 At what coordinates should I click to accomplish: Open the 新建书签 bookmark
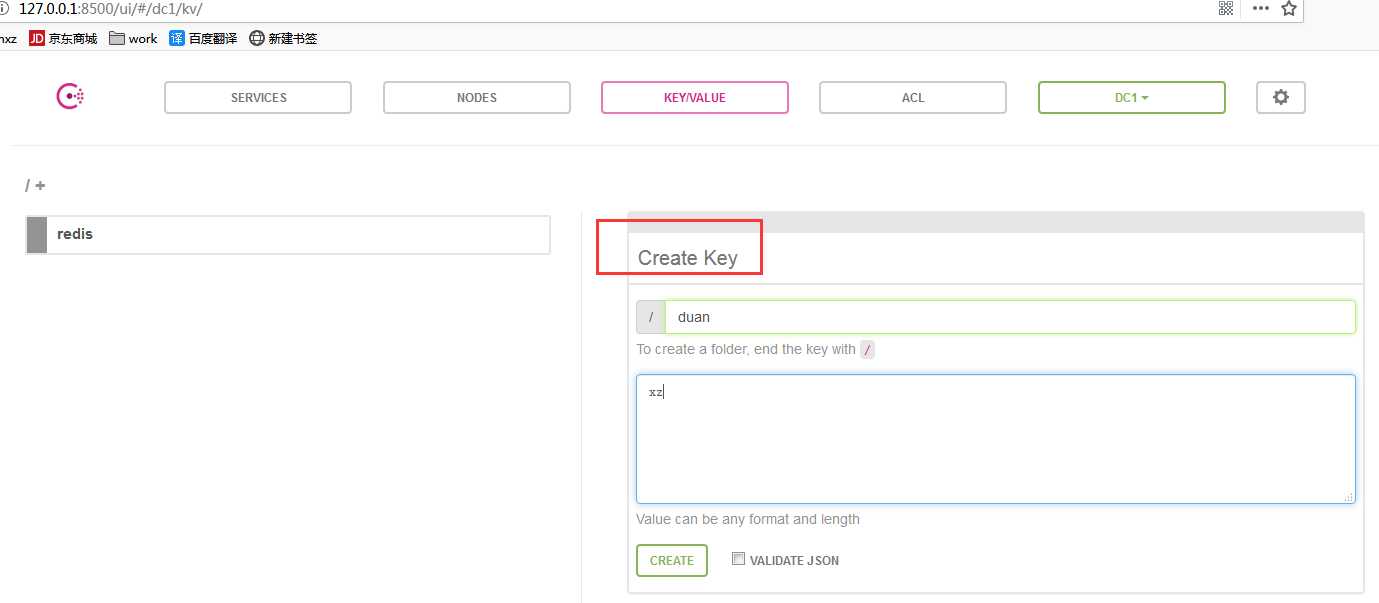283,38
